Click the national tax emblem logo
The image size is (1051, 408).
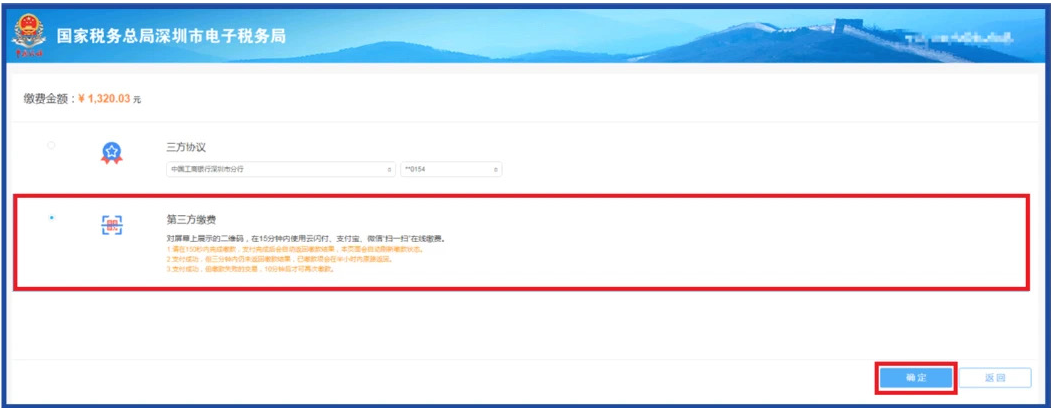[x=28, y=36]
